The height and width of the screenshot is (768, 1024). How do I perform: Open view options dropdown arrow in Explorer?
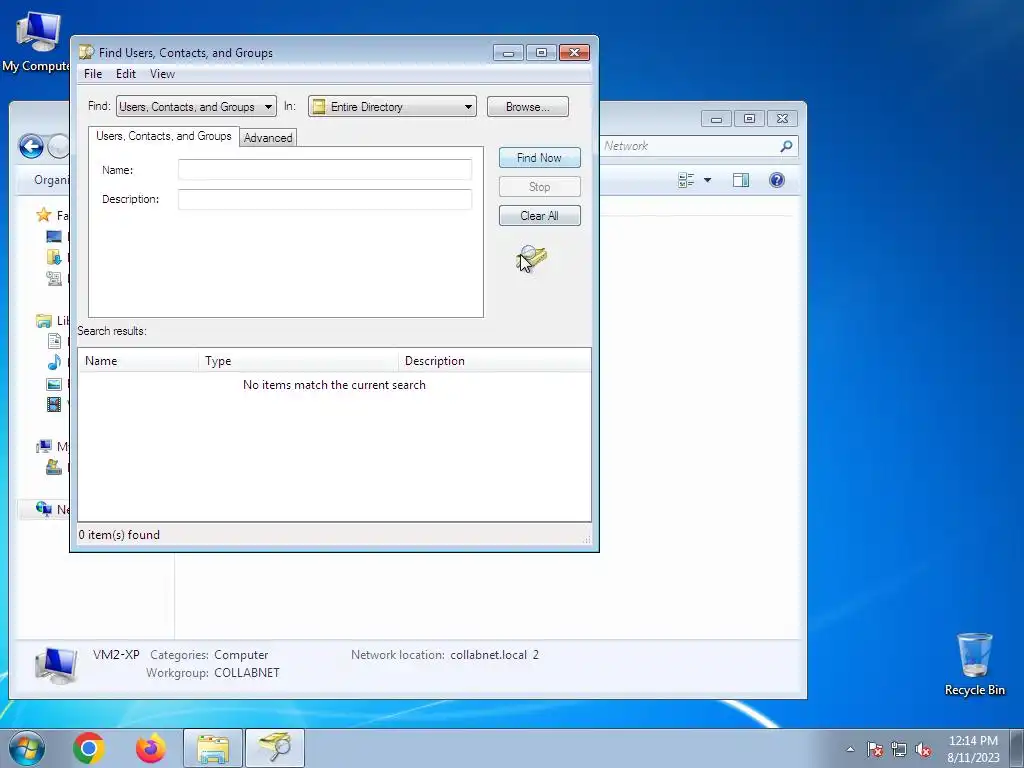(707, 180)
